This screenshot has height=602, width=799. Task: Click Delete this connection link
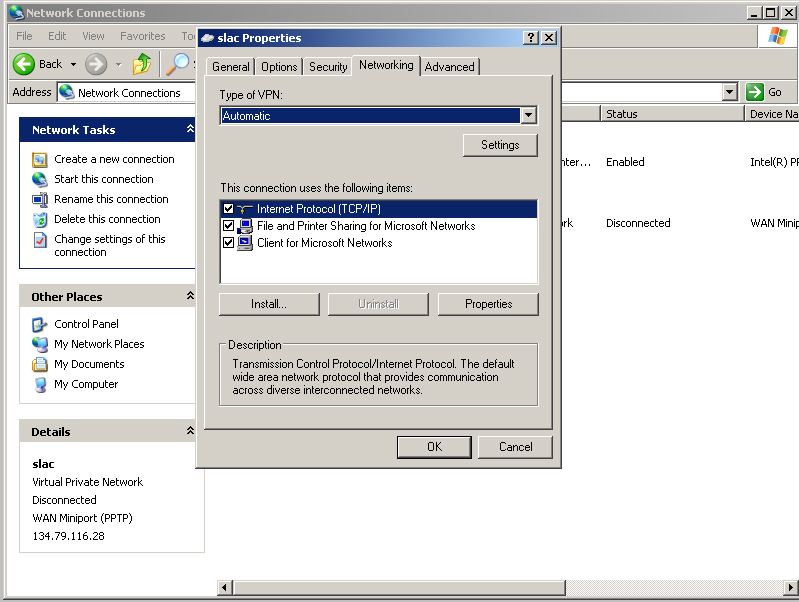pos(108,219)
